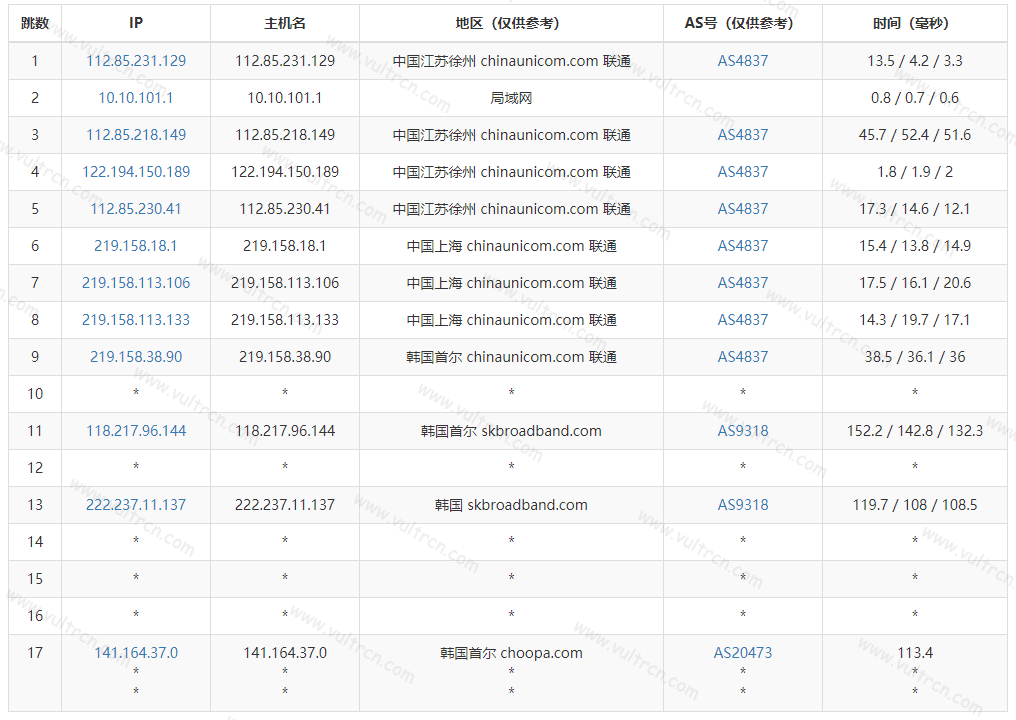Open IP link 122.194.150.189

point(136,172)
